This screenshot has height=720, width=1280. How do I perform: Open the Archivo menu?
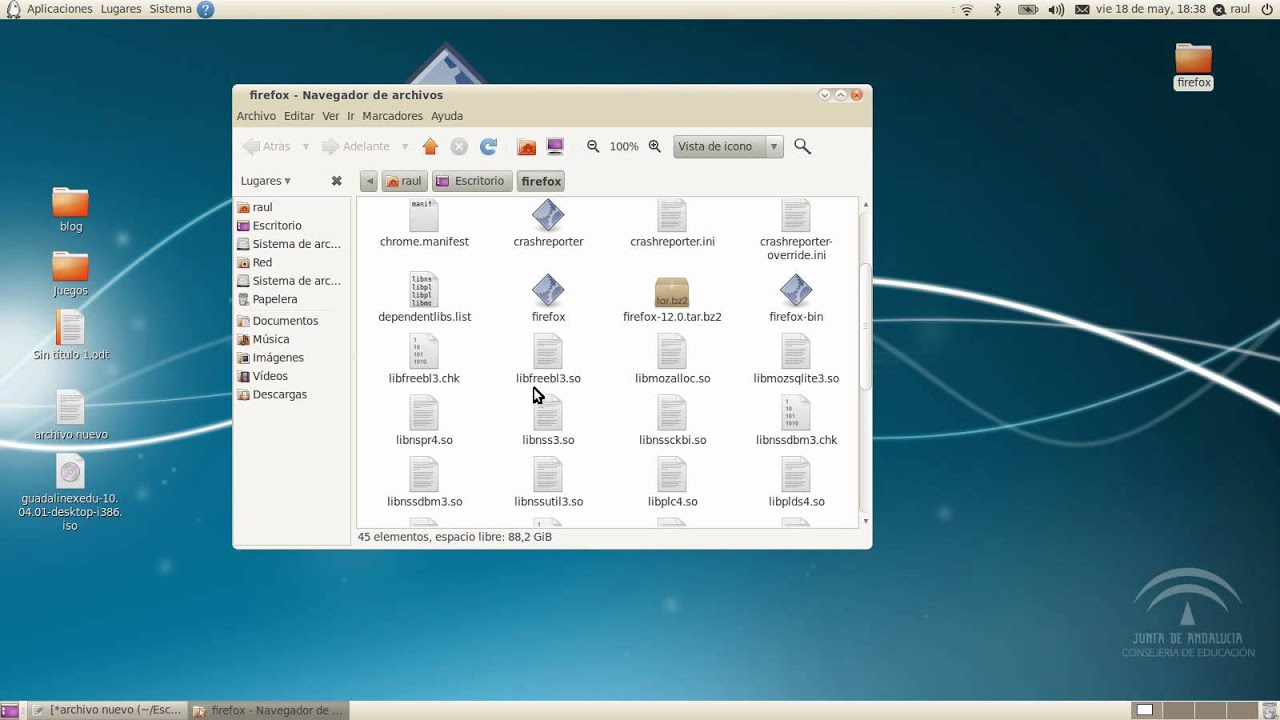pyautogui.click(x=256, y=116)
